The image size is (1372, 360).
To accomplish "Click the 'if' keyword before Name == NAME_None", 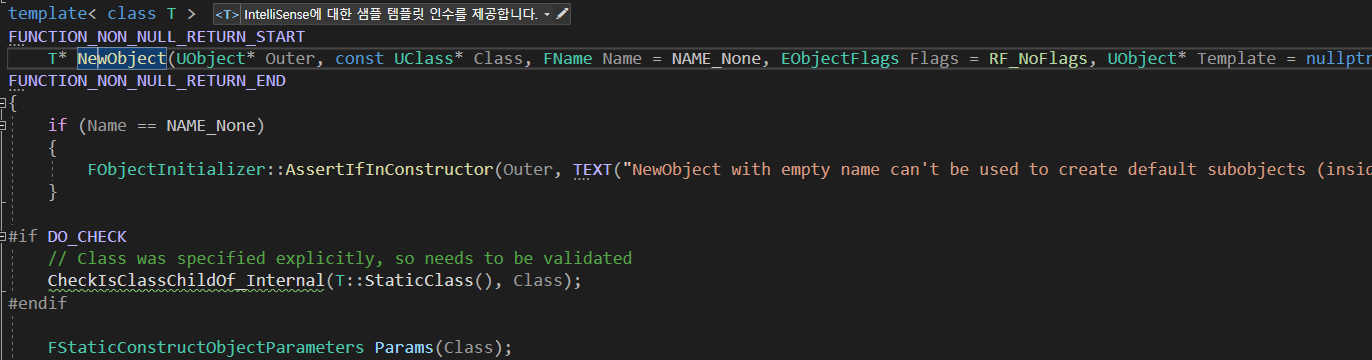I will coord(57,125).
